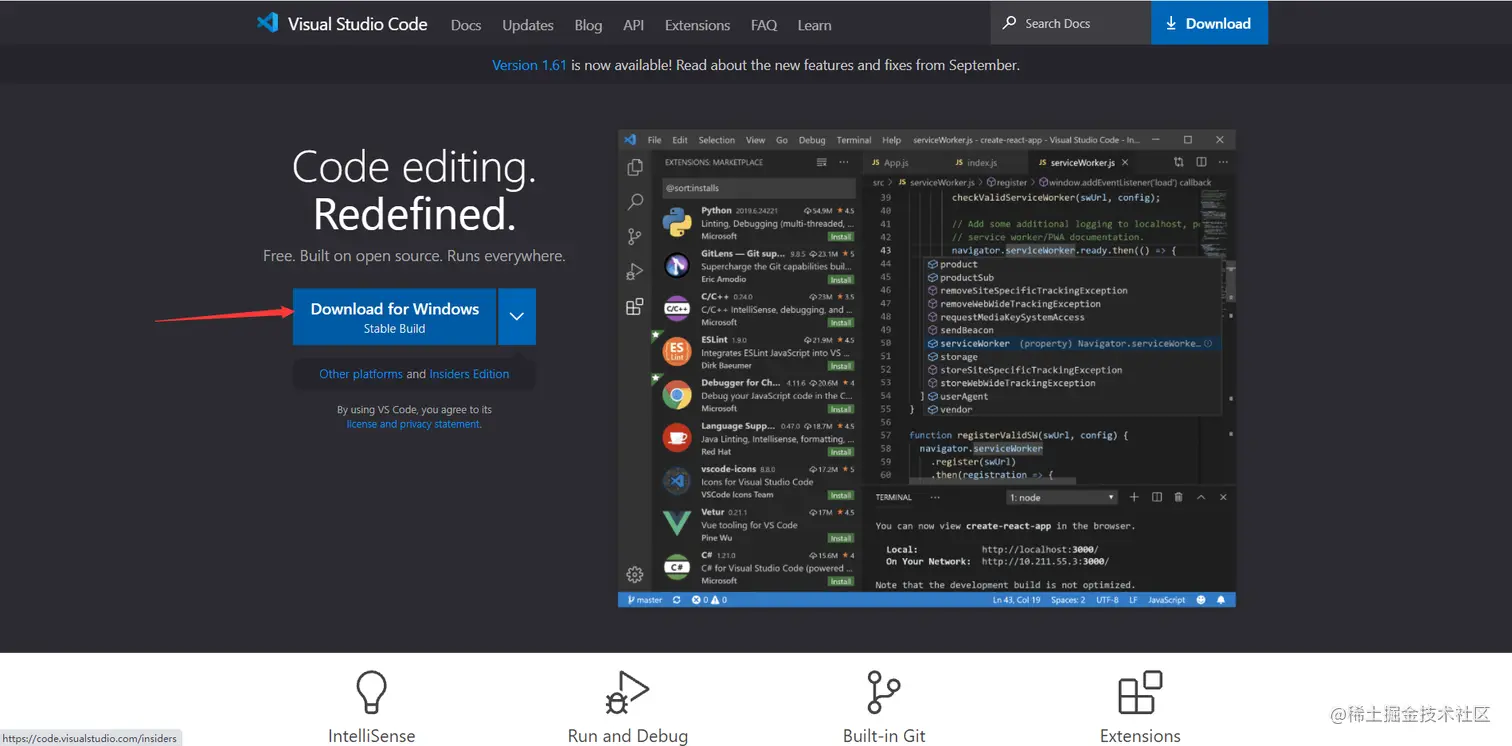Open the Insiders Edition link

tap(469, 374)
